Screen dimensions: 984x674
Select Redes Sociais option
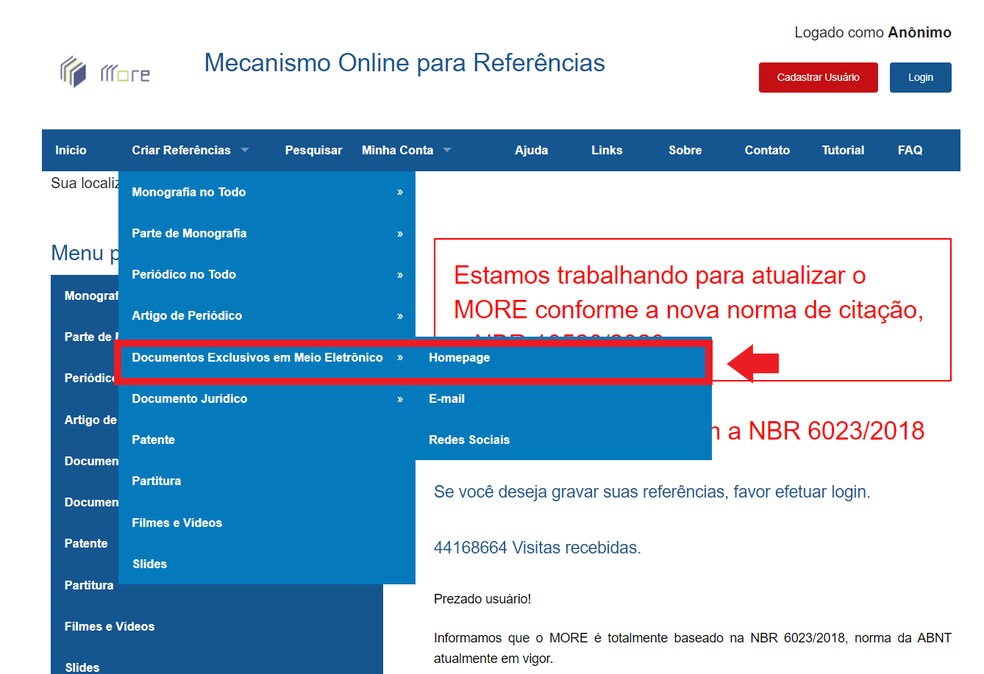[468, 440]
